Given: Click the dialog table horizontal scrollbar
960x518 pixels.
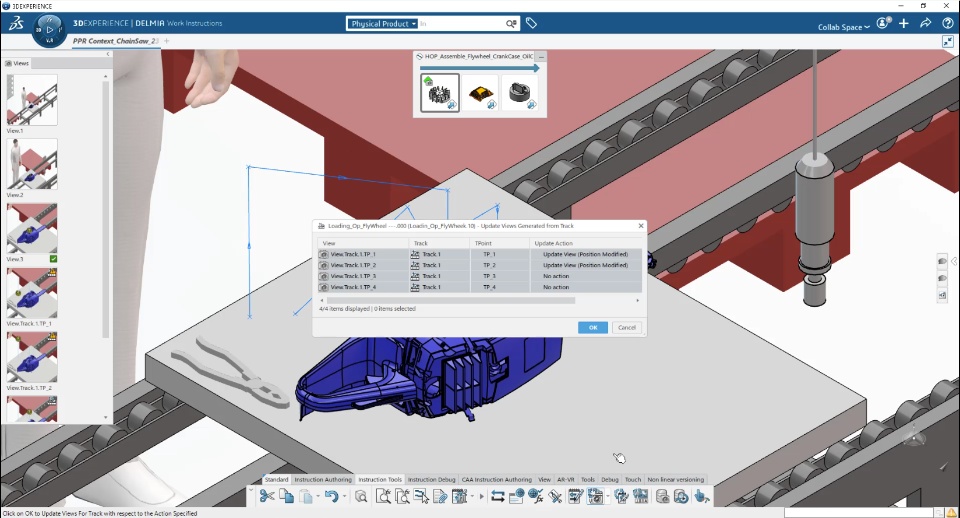Looking at the screenshot, I should point(451,301).
